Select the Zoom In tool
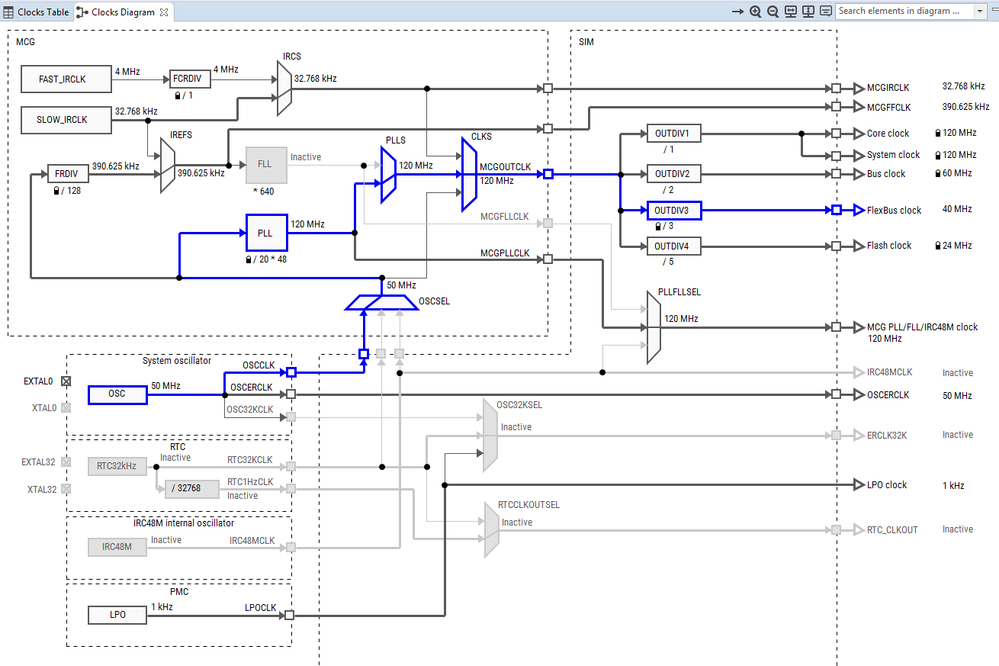Viewport: 999px width, 666px height. (x=756, y=11)
